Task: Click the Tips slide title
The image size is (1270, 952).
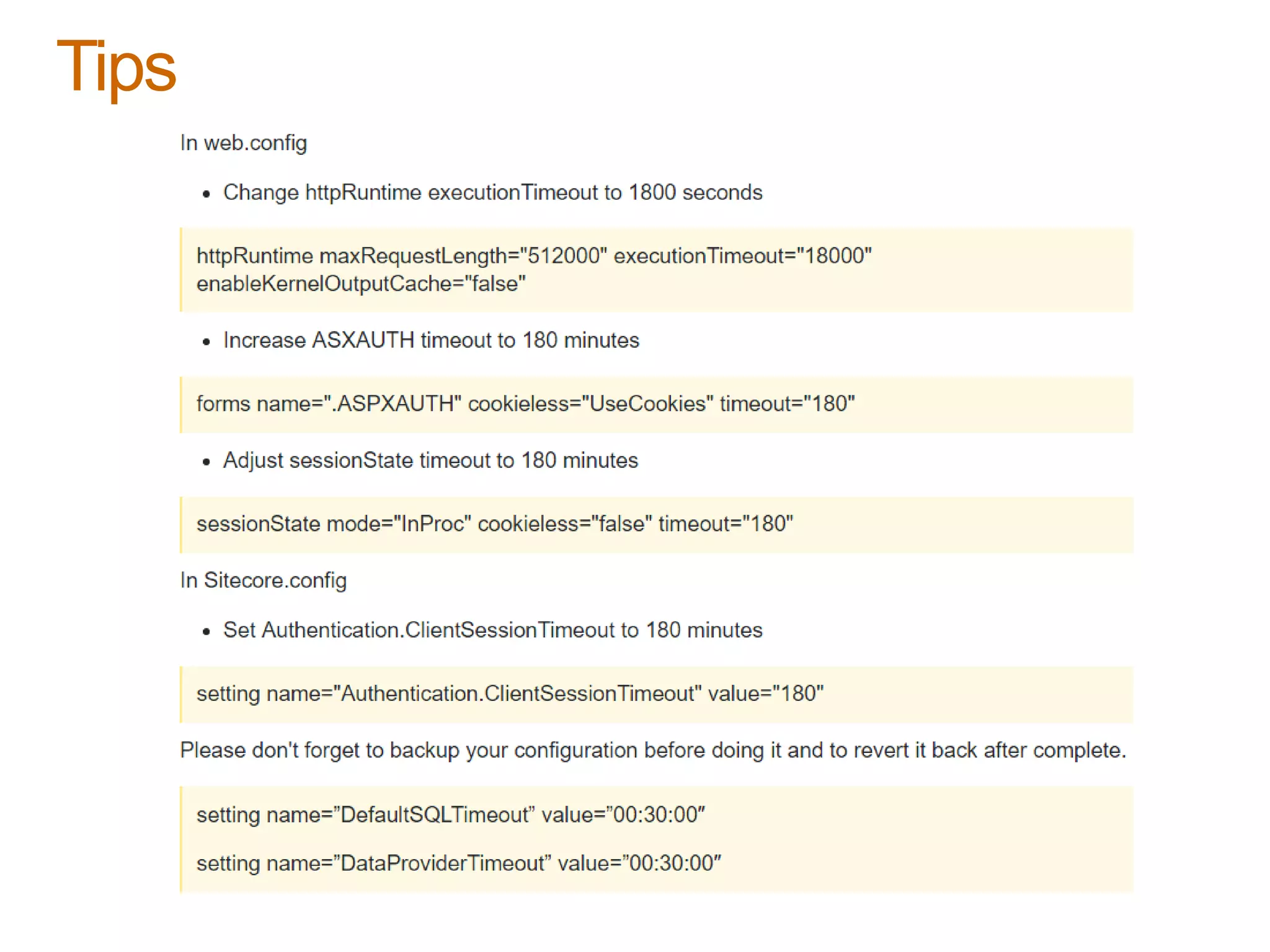Action: click(117, 67)
